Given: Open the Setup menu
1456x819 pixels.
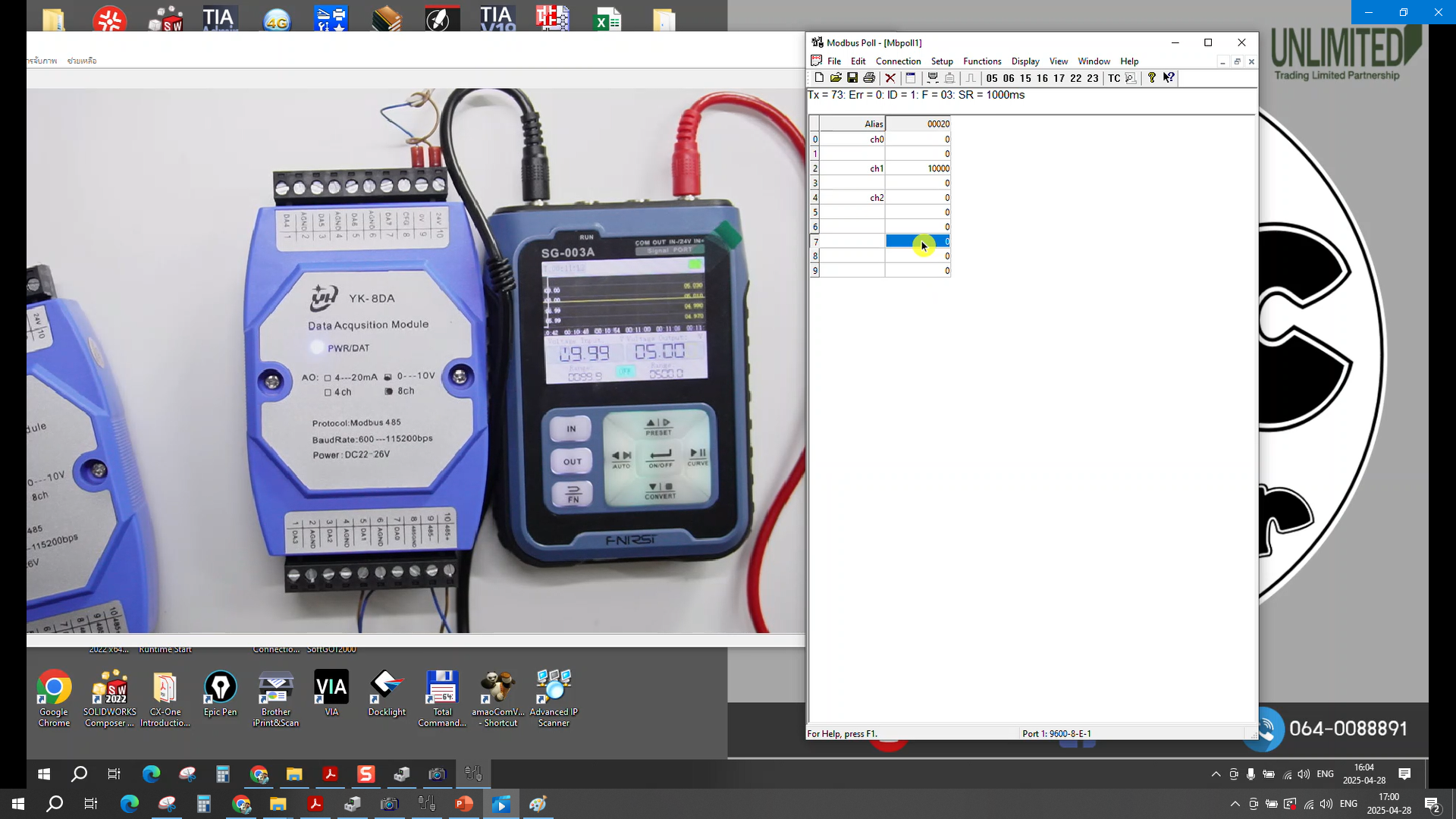Looking at the screenshot, I should click(942, 61).
